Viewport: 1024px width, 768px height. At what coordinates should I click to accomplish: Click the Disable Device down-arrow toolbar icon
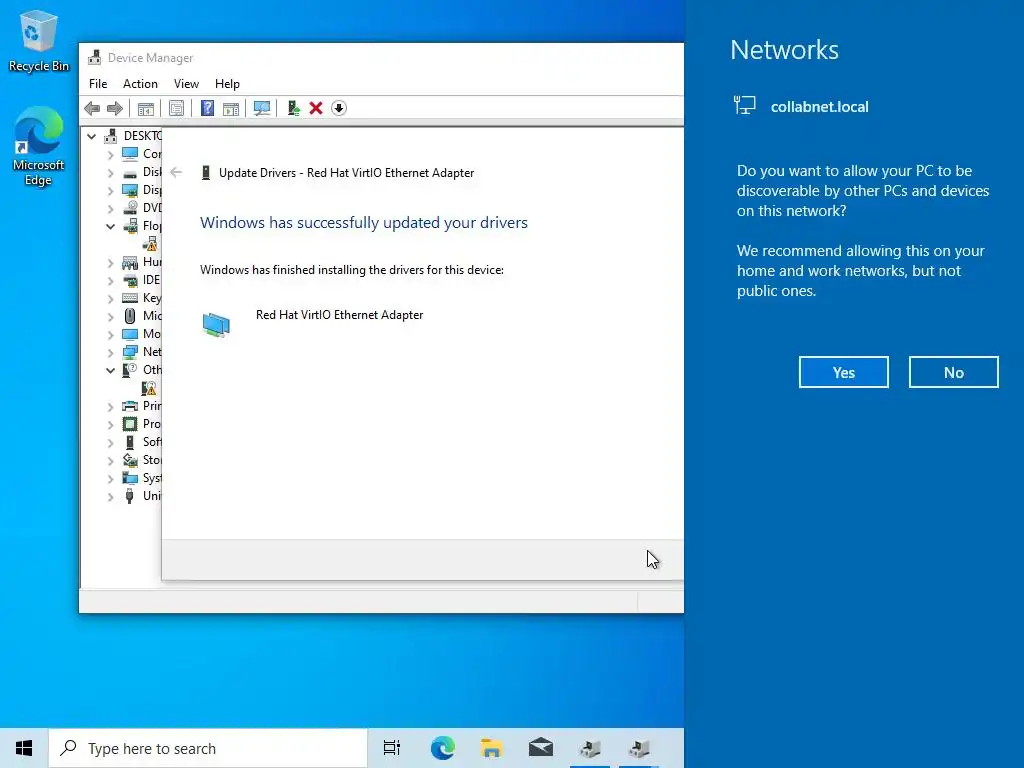tap(339, 108)
